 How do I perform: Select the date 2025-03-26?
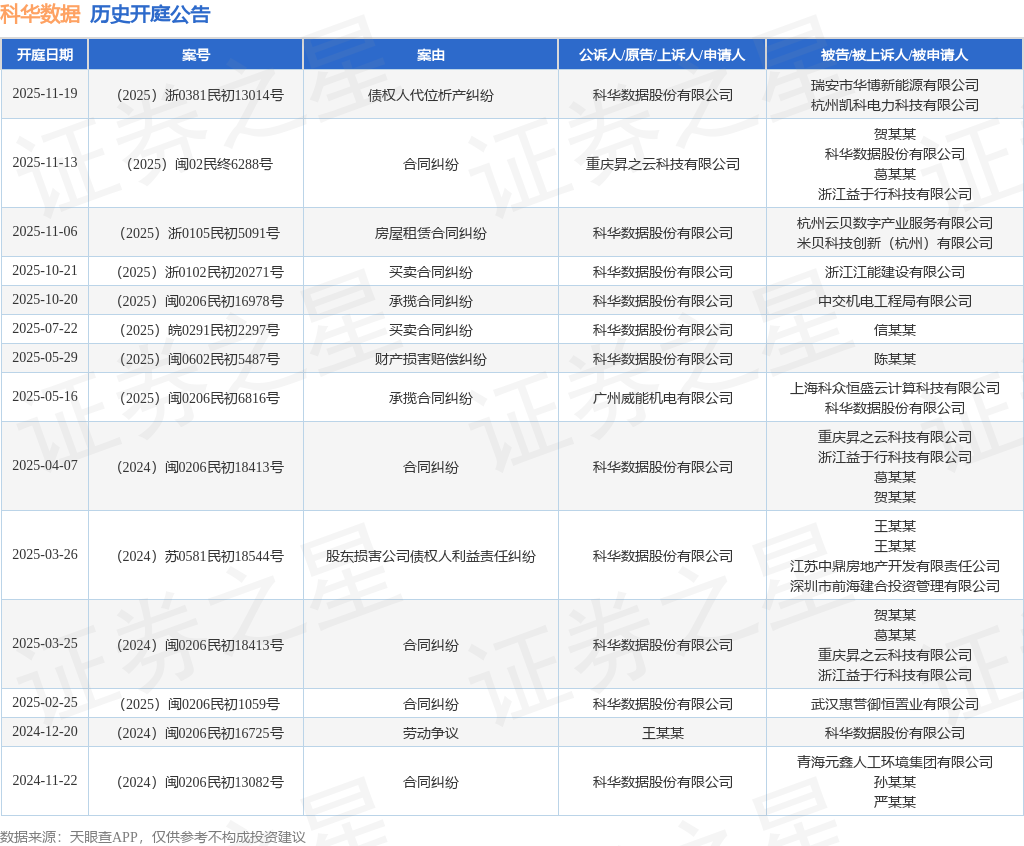pyautogui.click(x=44, y=555)
